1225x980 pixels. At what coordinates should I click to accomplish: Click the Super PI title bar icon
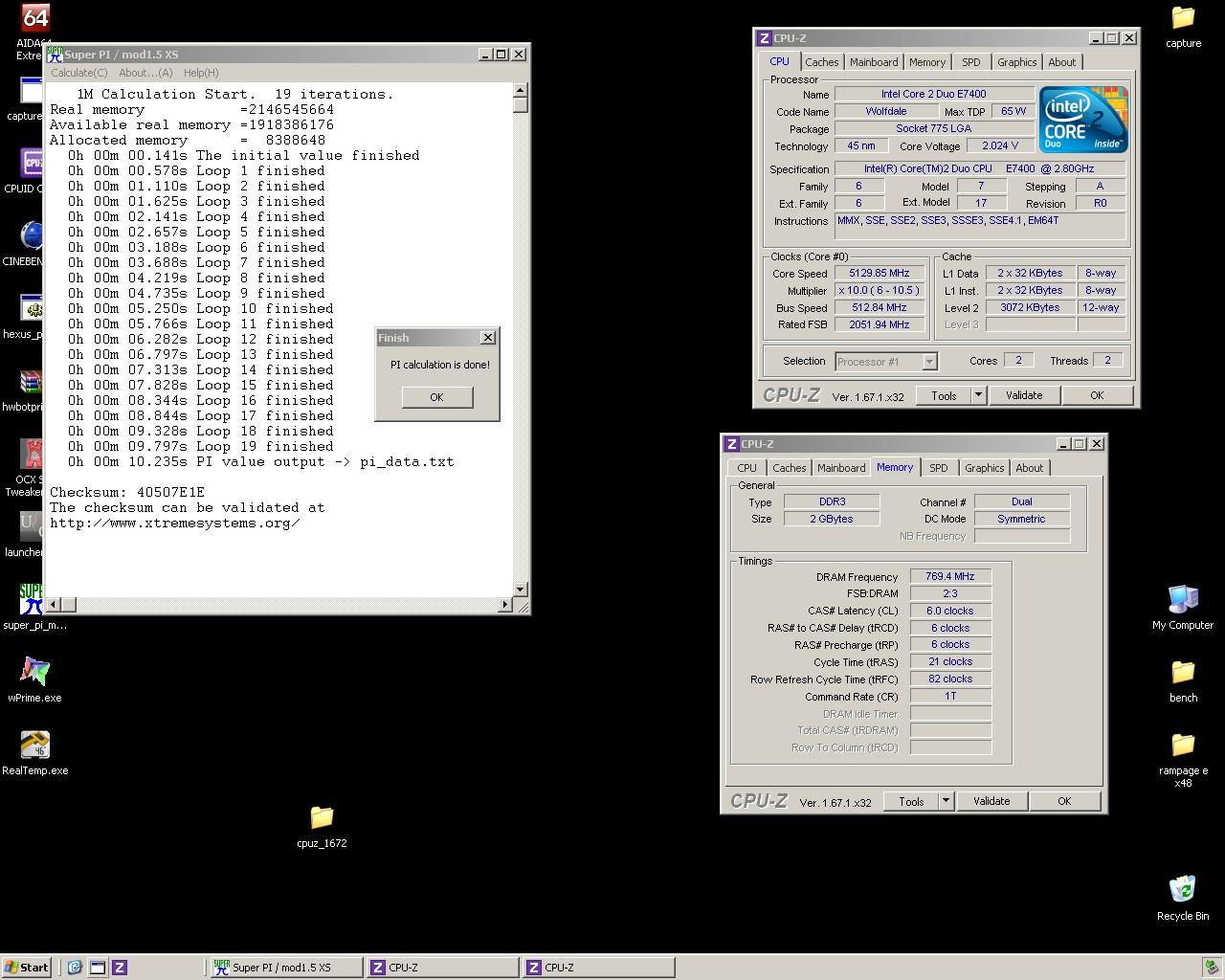tap(56, 55)
